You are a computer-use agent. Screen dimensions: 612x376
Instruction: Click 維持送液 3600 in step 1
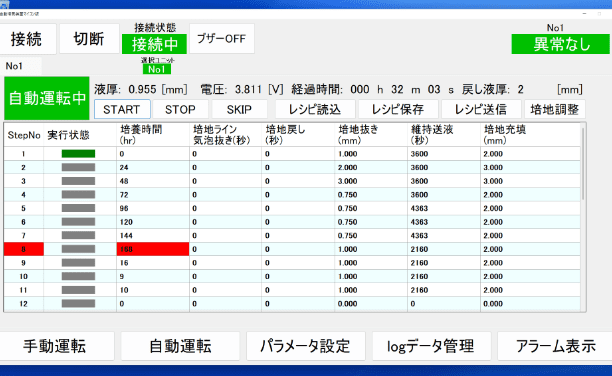[x=444, y=154]
